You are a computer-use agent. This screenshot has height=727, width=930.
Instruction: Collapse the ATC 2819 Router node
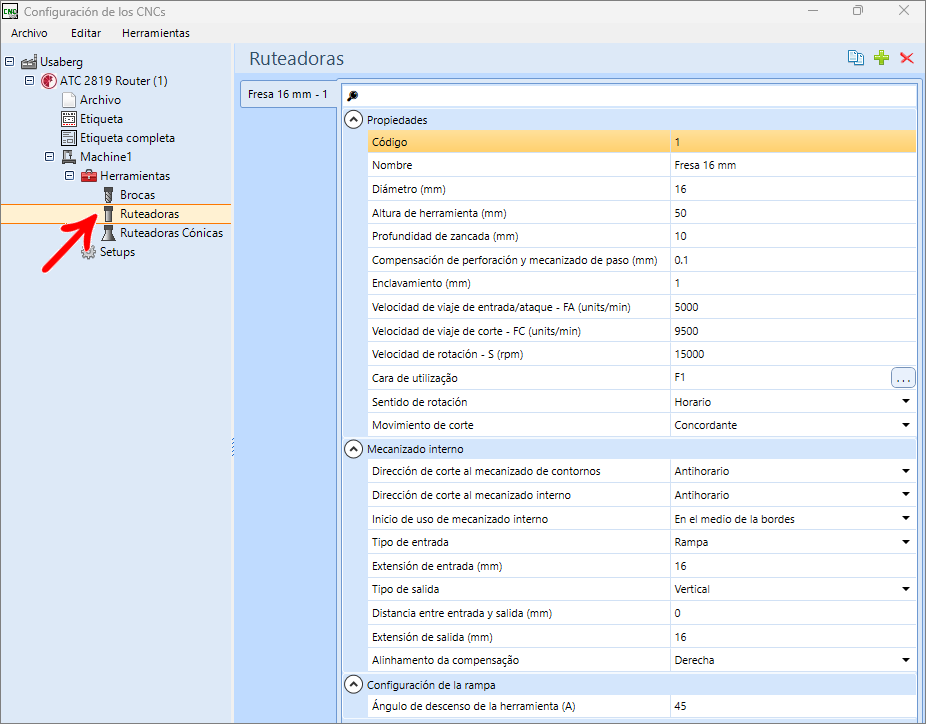click(x=29, y=81)
